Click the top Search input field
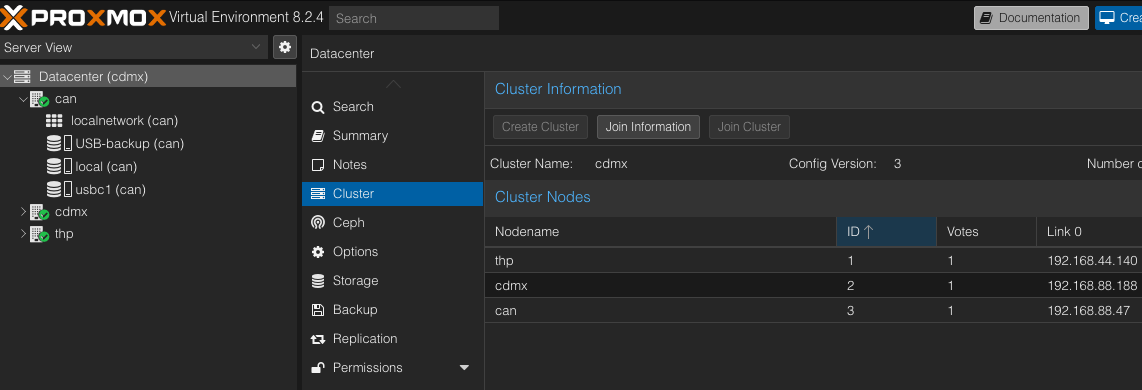Viewport: 1142px width, 390px height. tap(414, 18)
